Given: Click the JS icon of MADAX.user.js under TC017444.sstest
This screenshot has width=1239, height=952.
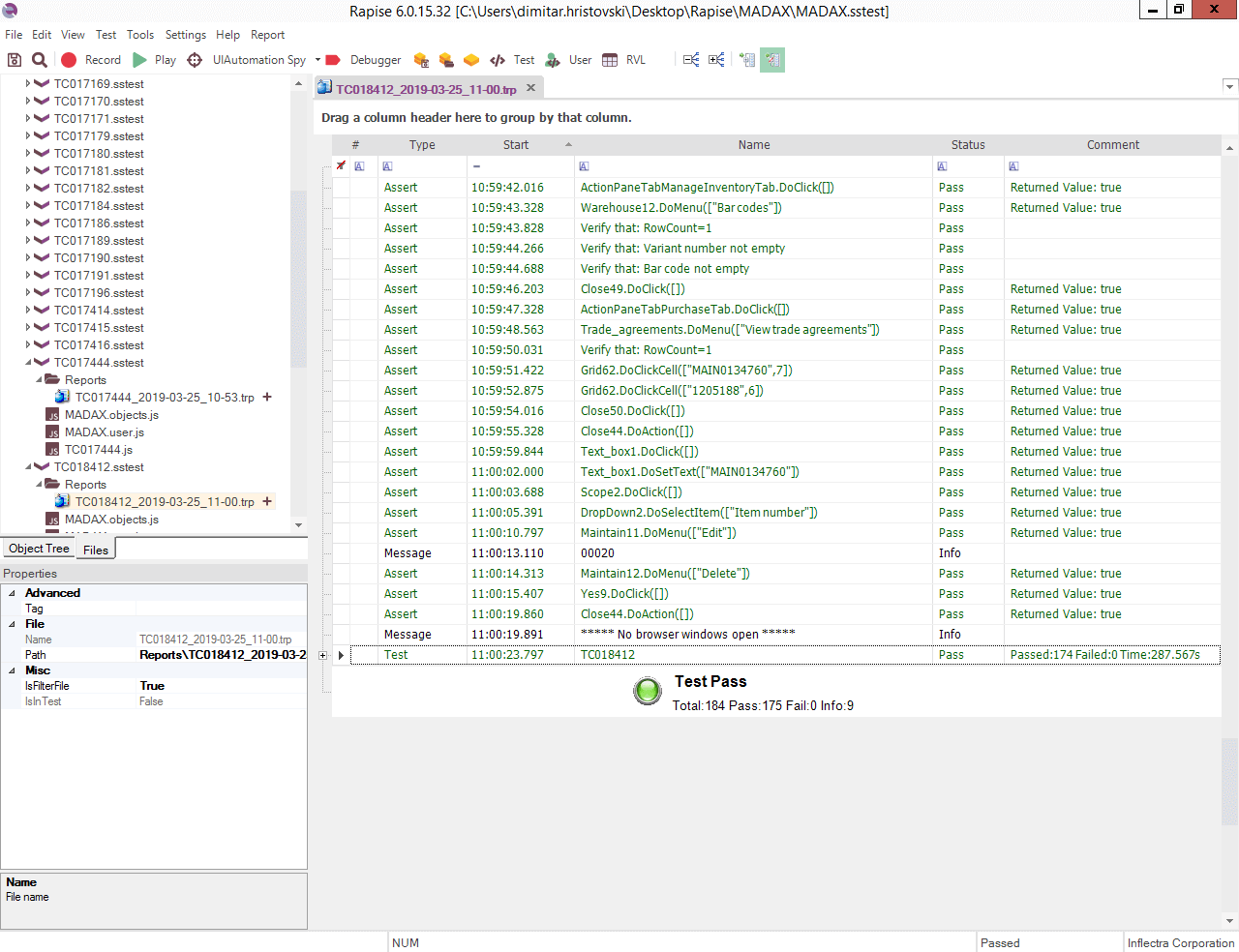Looking at the screenshot, I should [x=53, y=431].
